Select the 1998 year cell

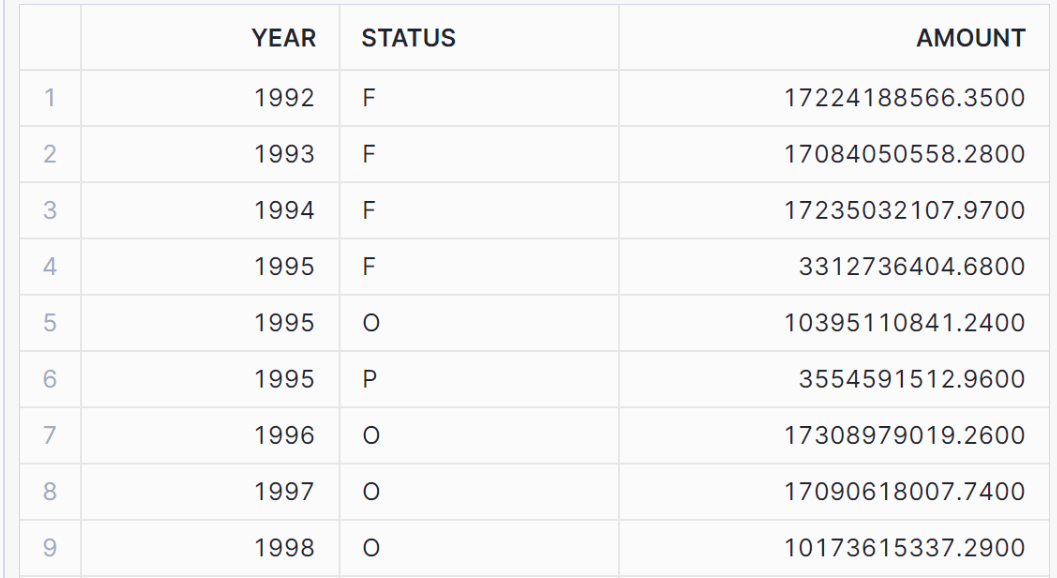click(x=284, y=548)
